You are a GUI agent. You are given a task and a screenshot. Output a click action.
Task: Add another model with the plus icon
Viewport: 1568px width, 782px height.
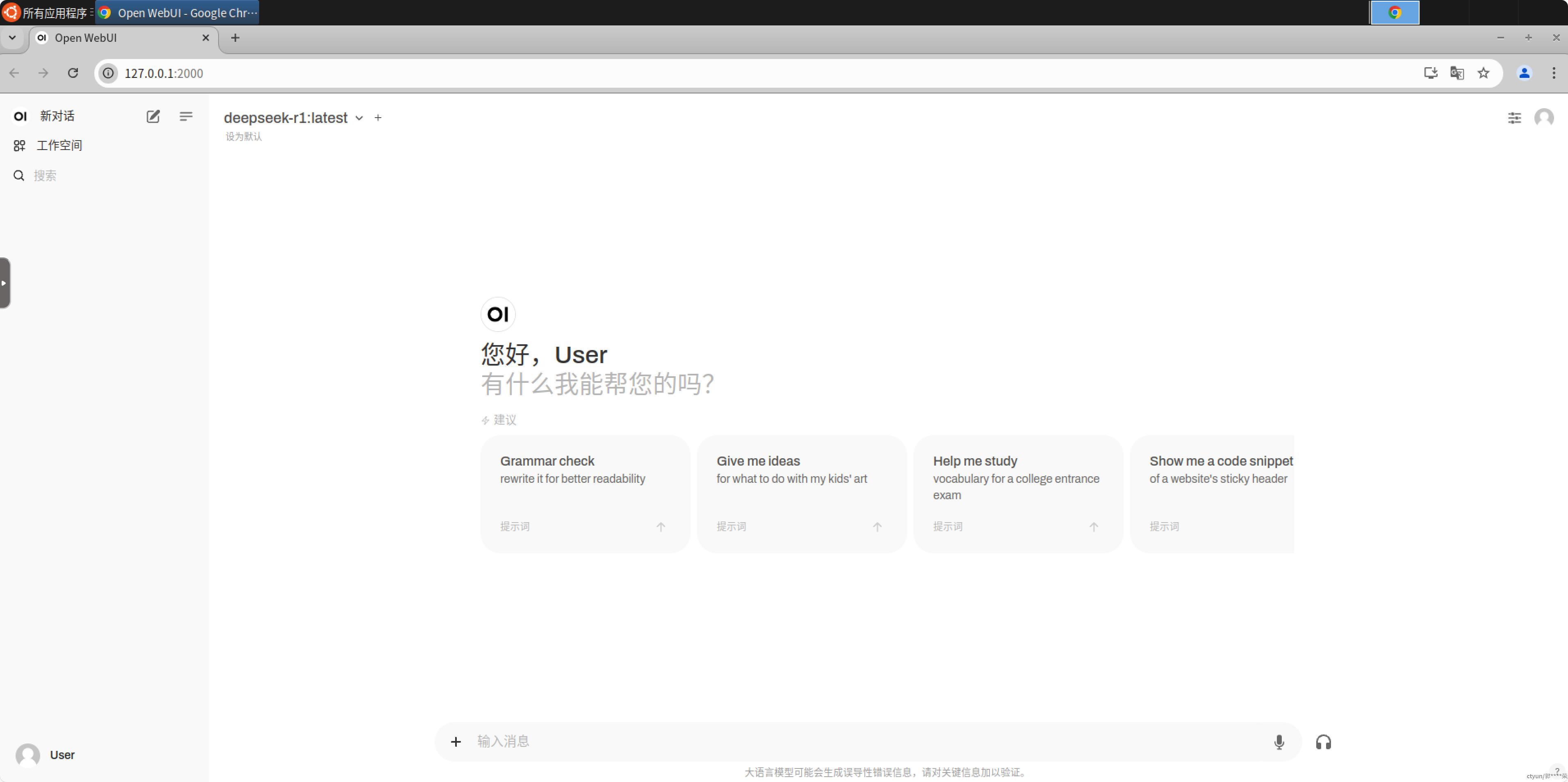click(x=378, y=118)
